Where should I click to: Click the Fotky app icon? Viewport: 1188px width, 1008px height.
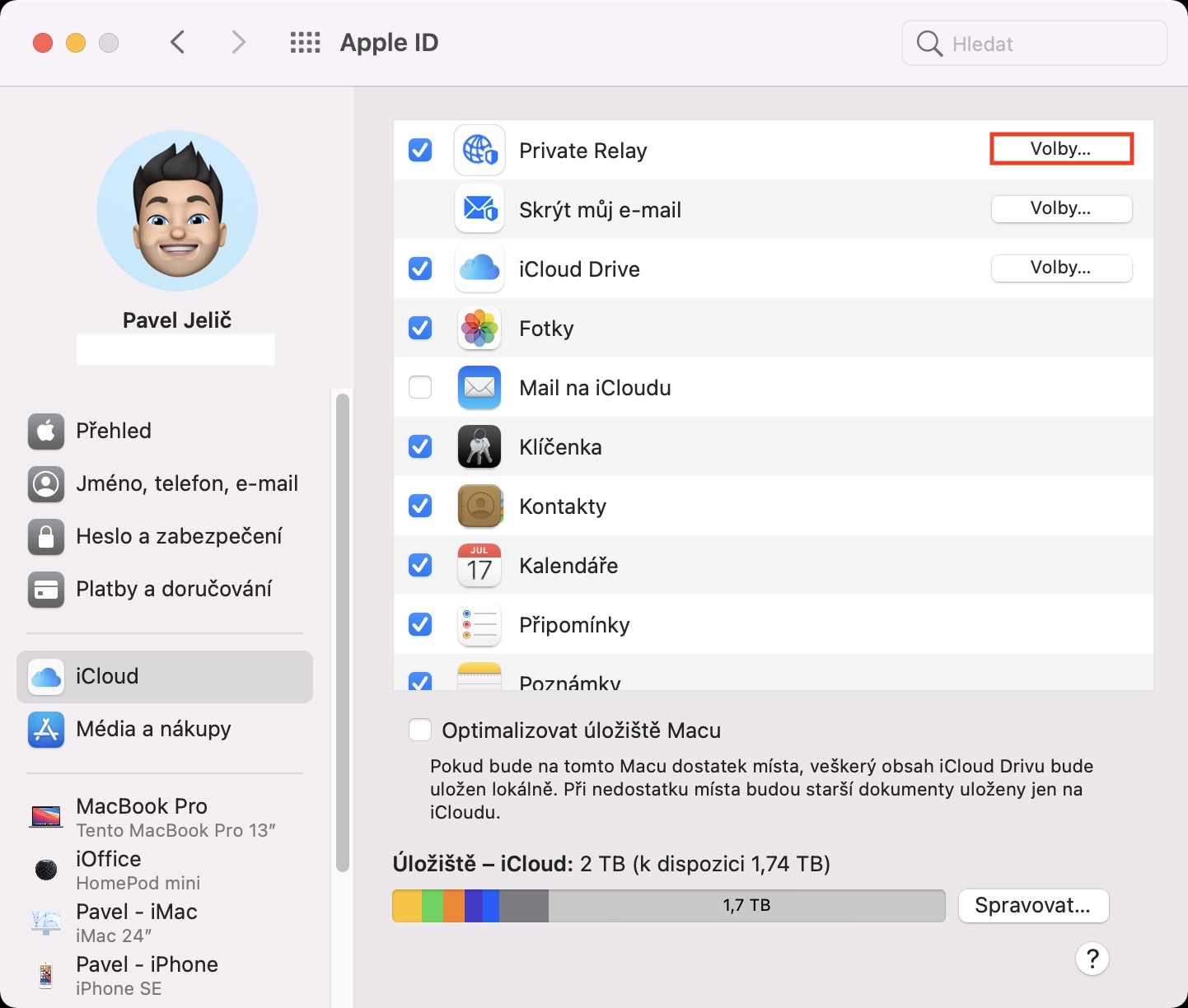coord(479,328)
